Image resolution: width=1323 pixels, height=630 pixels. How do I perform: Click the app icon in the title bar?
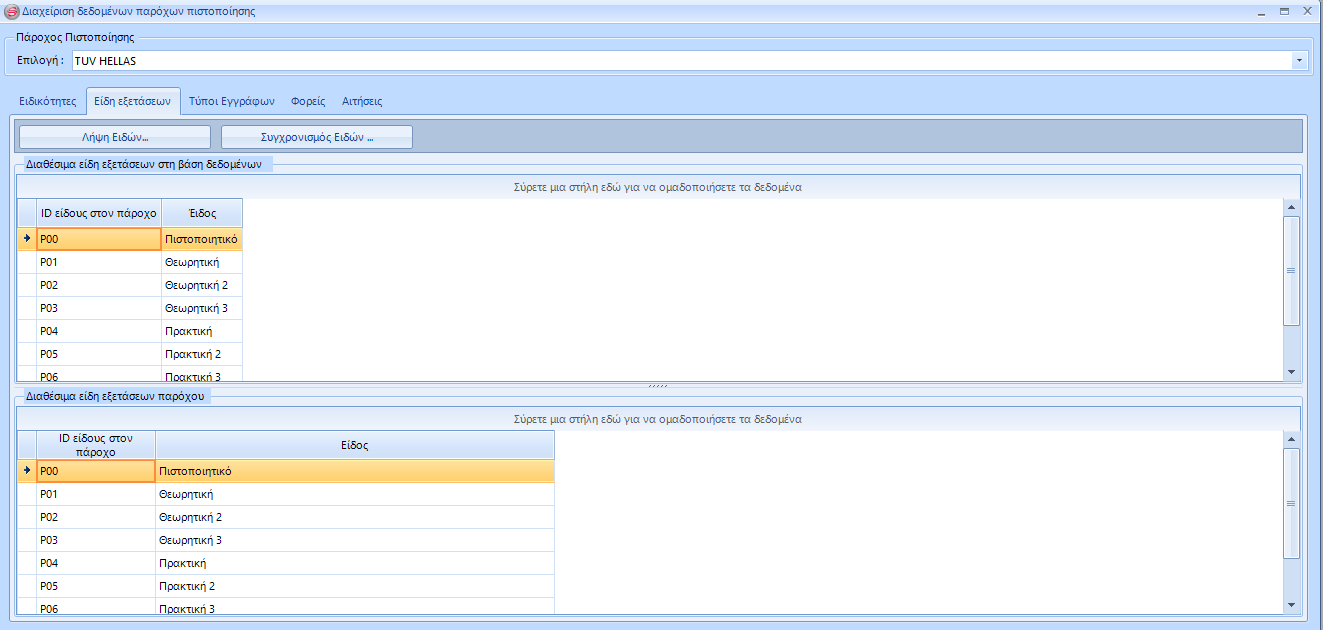click(x=11, y=11)
